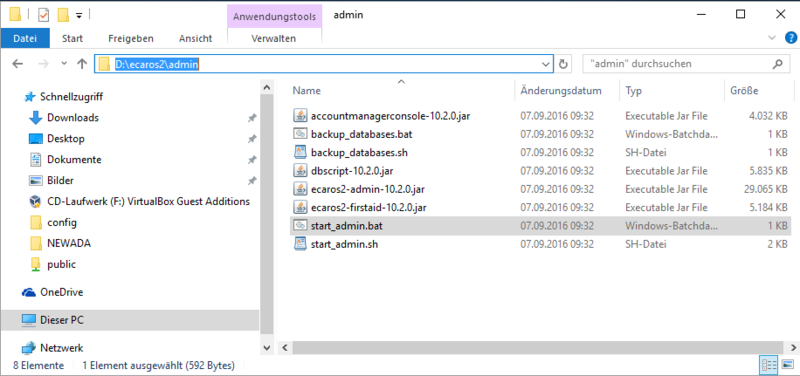The width and height of the screenshot is (800, 376).
Task: Click the "admin" durchsuchen search box
Action: pos(687,64)
